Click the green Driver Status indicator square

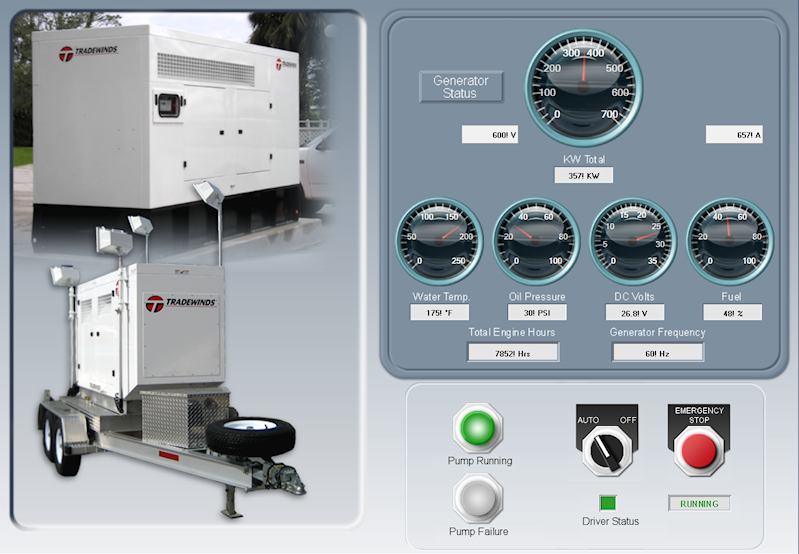pyautogui.click(x=609, y=503)
